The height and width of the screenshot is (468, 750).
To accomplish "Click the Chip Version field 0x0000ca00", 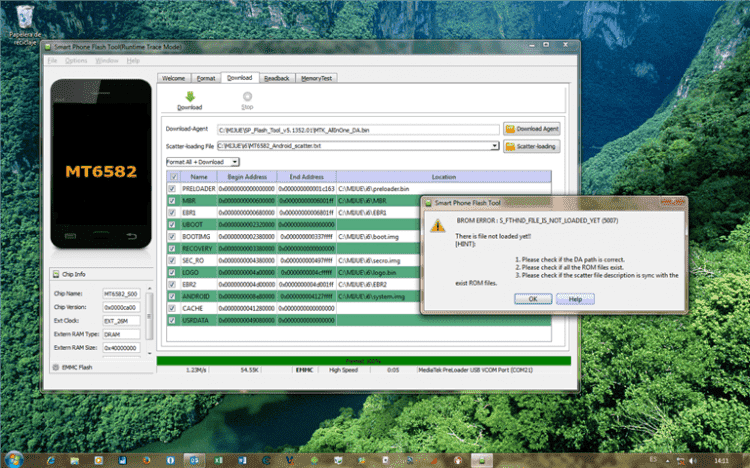I will point(121,307).
